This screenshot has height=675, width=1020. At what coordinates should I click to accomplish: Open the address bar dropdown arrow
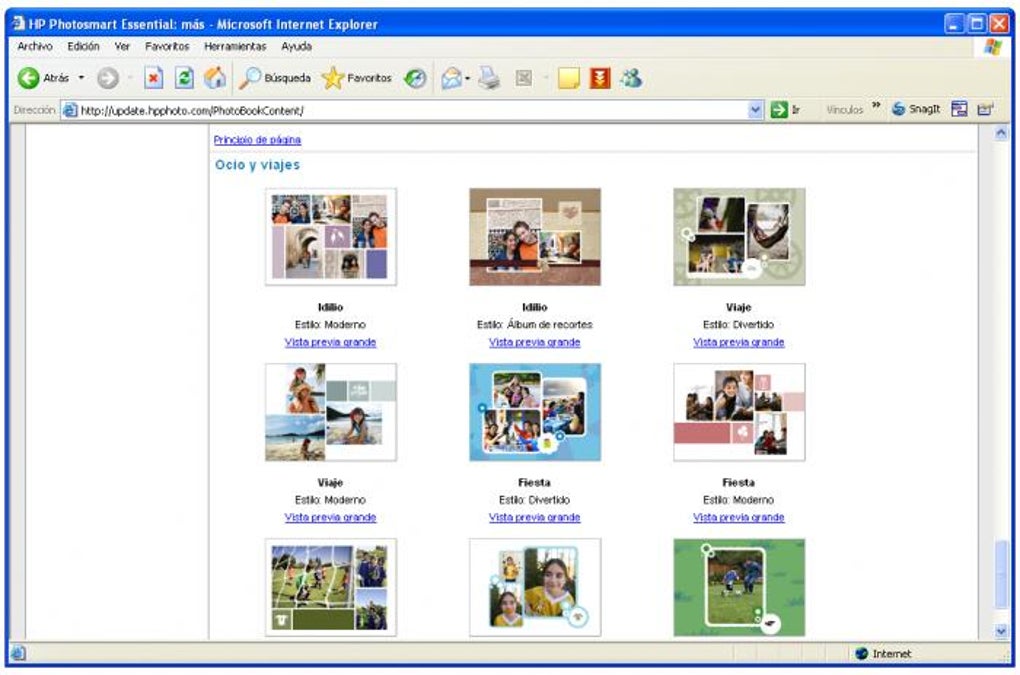pos(755,110)
